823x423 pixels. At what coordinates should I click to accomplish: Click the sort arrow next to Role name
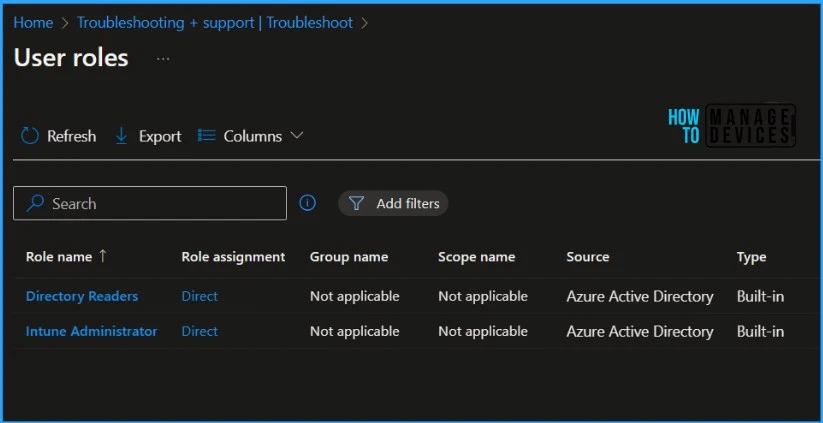point(103,256)
